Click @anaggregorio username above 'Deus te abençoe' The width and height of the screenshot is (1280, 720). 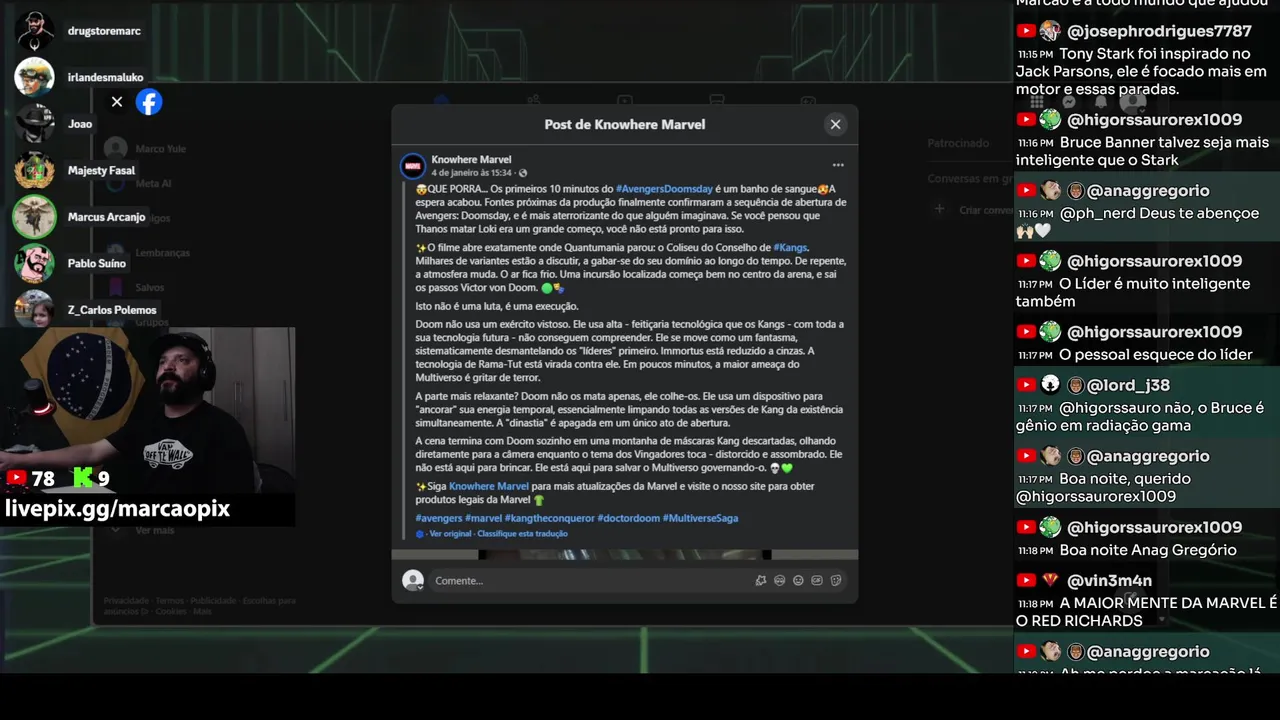[x=1148, y=190]
